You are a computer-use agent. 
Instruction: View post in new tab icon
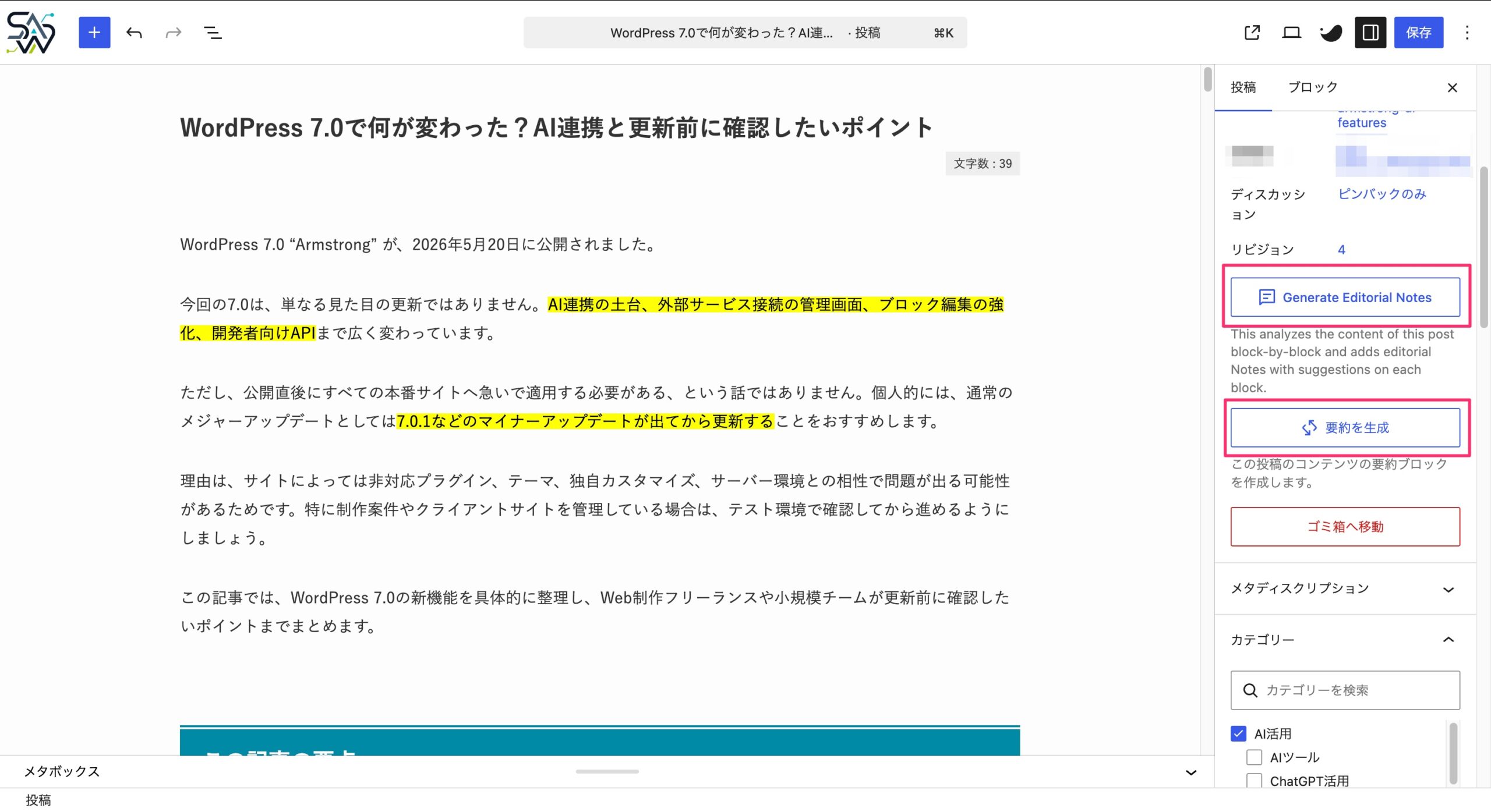click(x=1252, y=33)
